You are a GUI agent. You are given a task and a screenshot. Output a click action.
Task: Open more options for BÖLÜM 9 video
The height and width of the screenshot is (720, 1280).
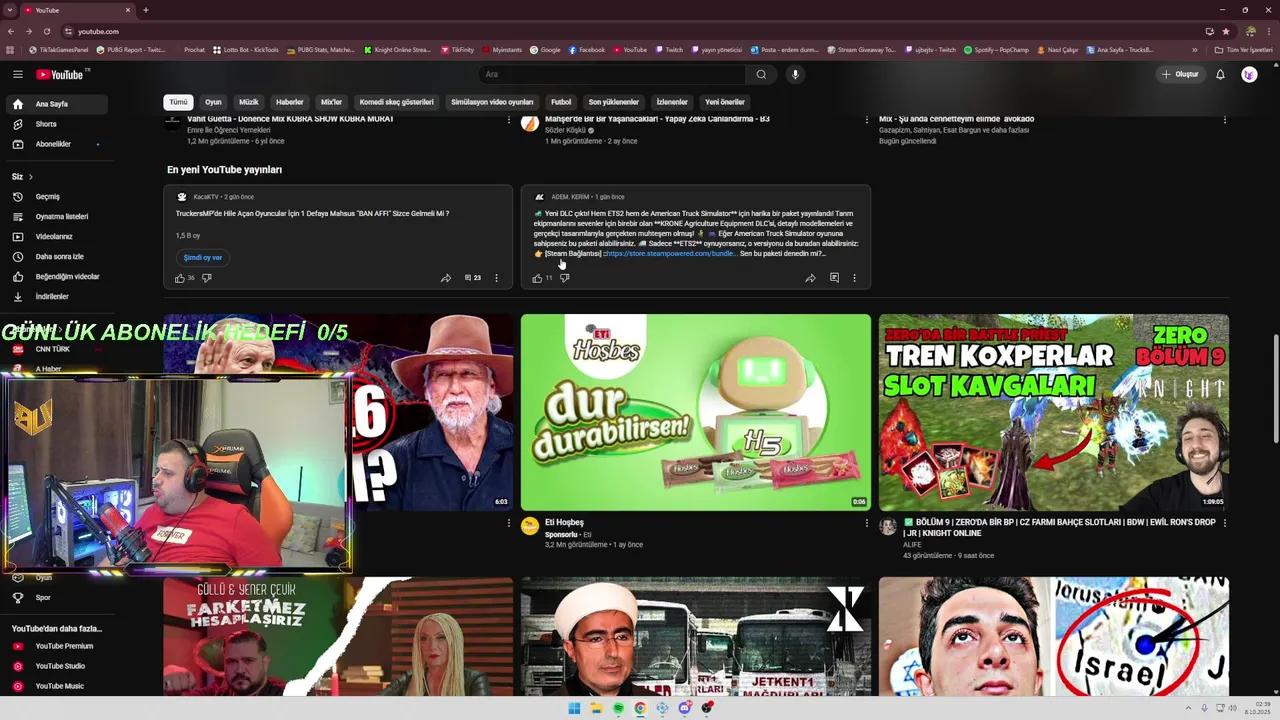1225,523
